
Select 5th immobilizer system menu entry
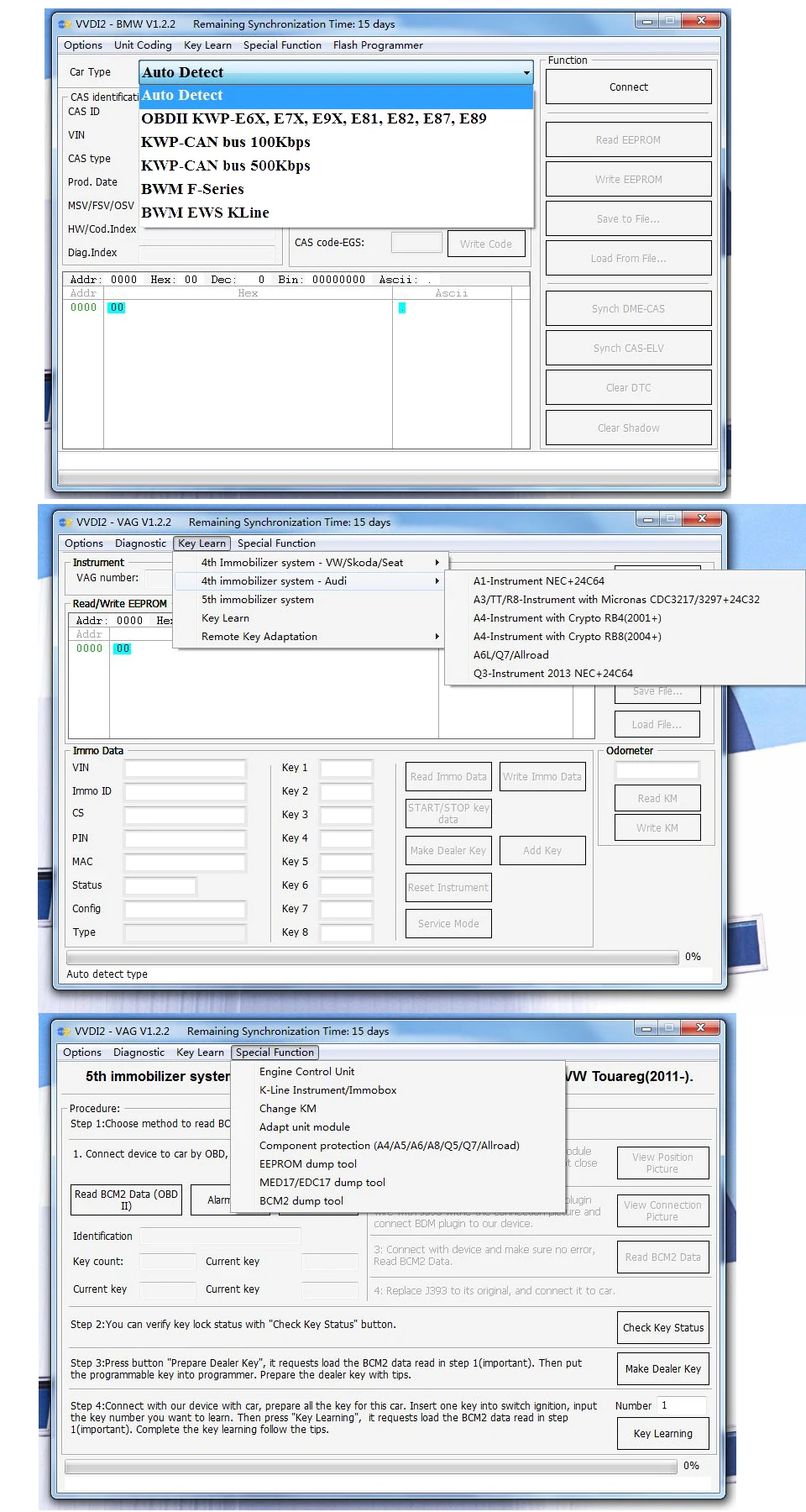pyautogui.click(x=309, y=600)
